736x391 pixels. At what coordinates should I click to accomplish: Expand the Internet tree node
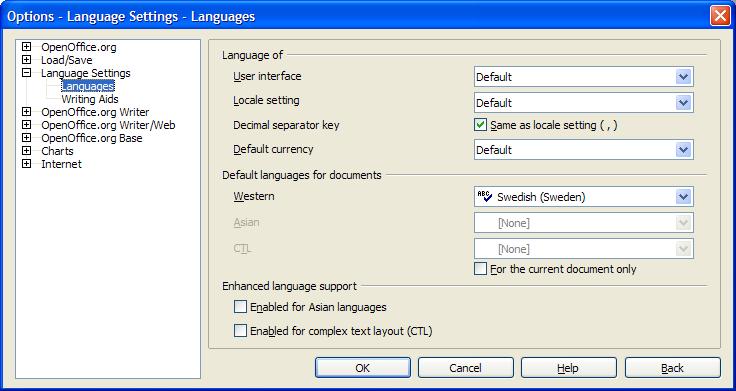pyautogui.click(x=26, y=164)
